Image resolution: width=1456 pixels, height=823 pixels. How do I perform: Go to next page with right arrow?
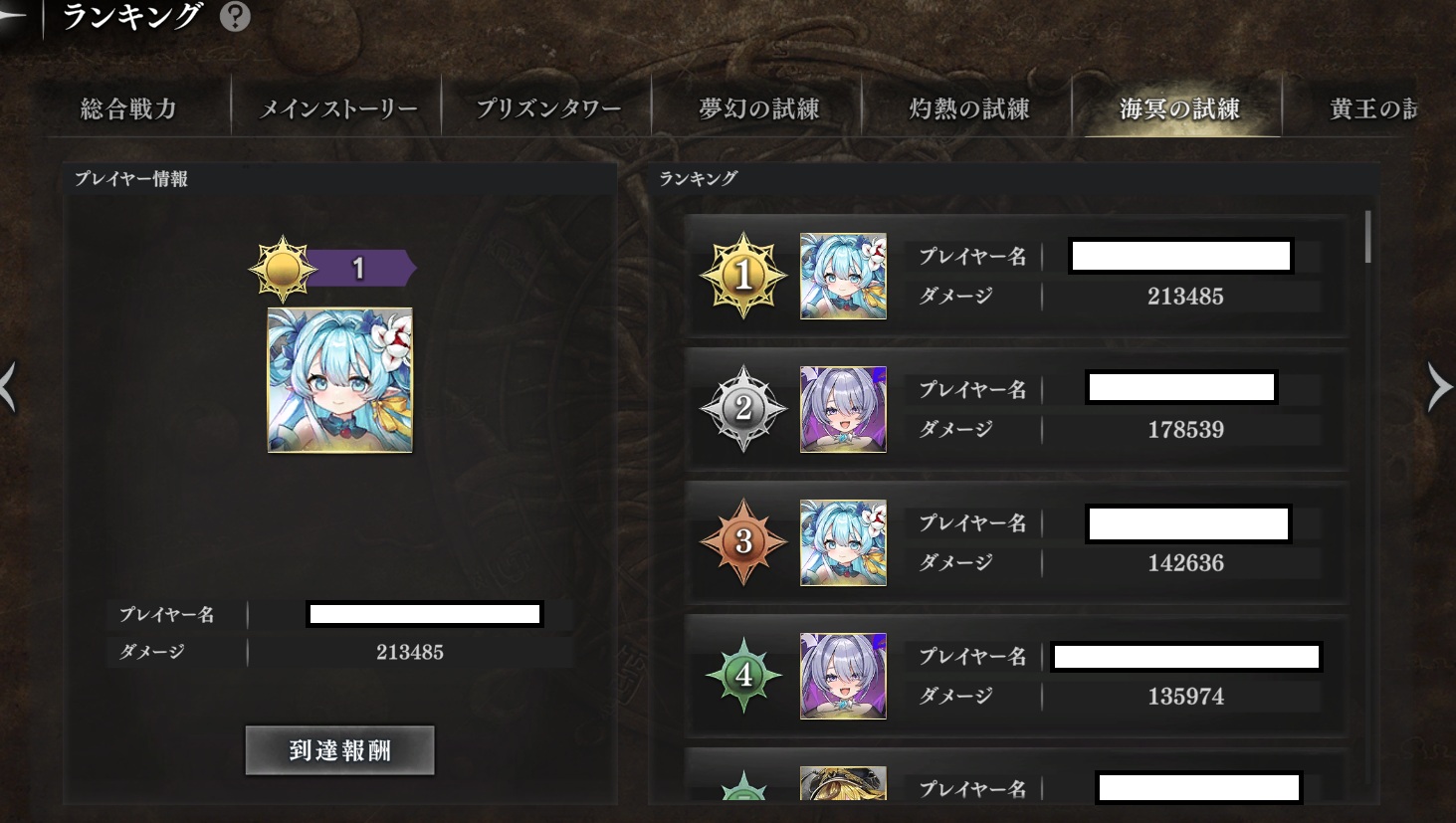tap(1439, 387)
